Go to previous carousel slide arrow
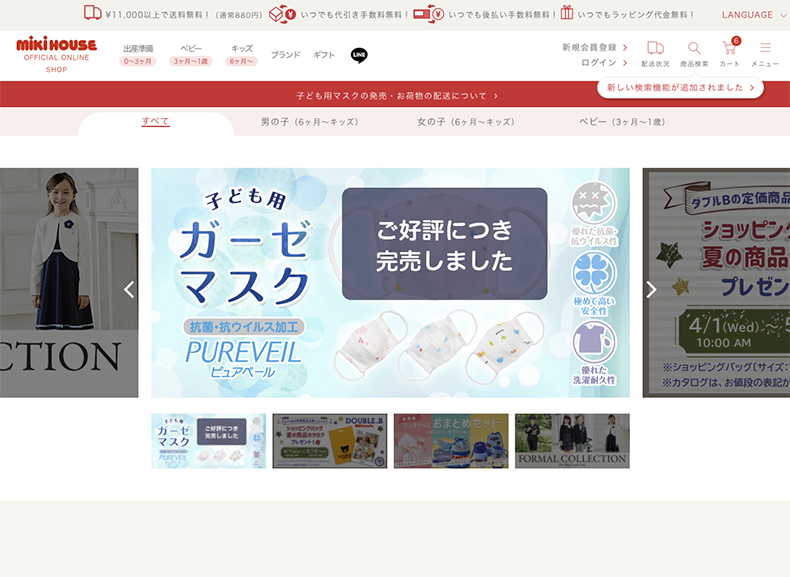 pyautogui.click(x=129, y=289)
